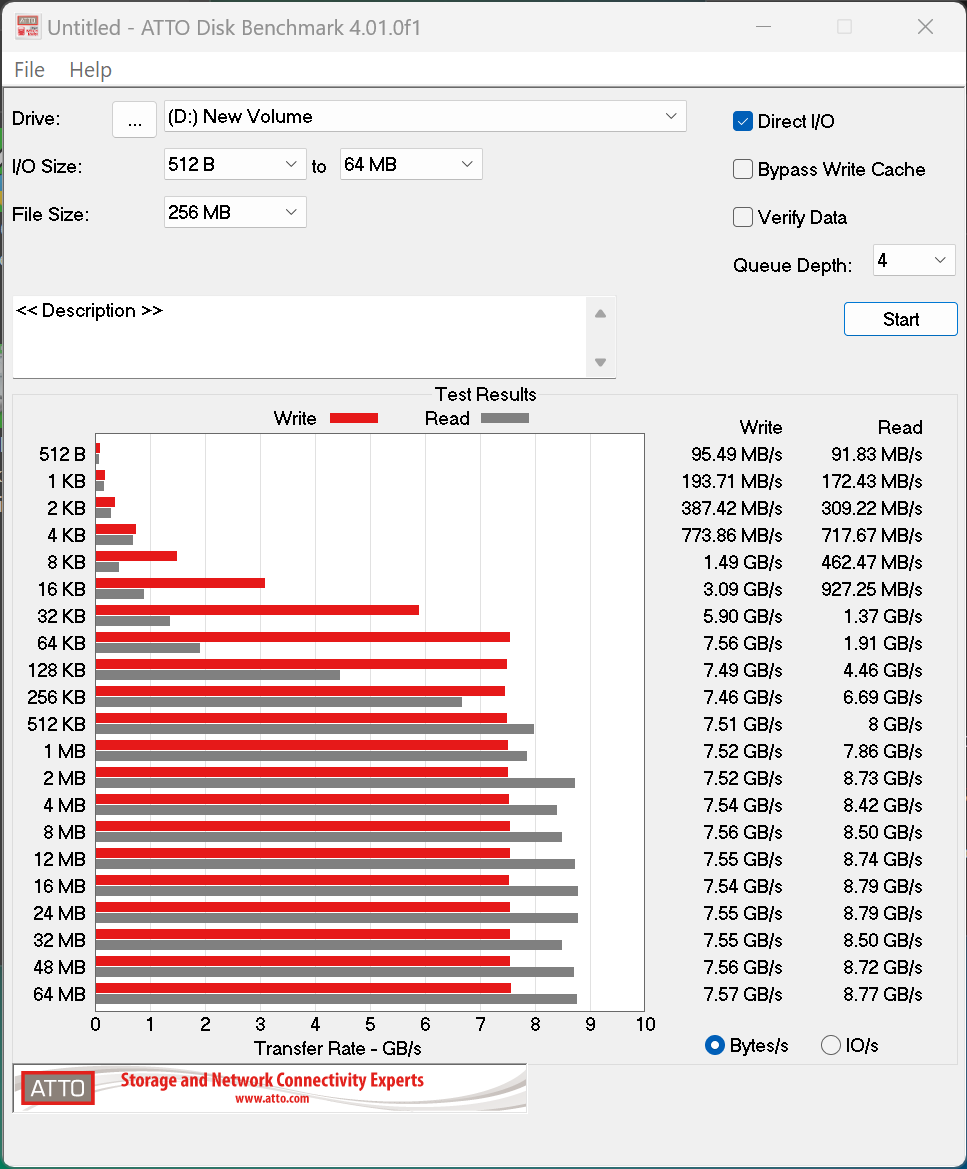Open the File menu
Viewport: 967px width, 1169px height.
29,70
